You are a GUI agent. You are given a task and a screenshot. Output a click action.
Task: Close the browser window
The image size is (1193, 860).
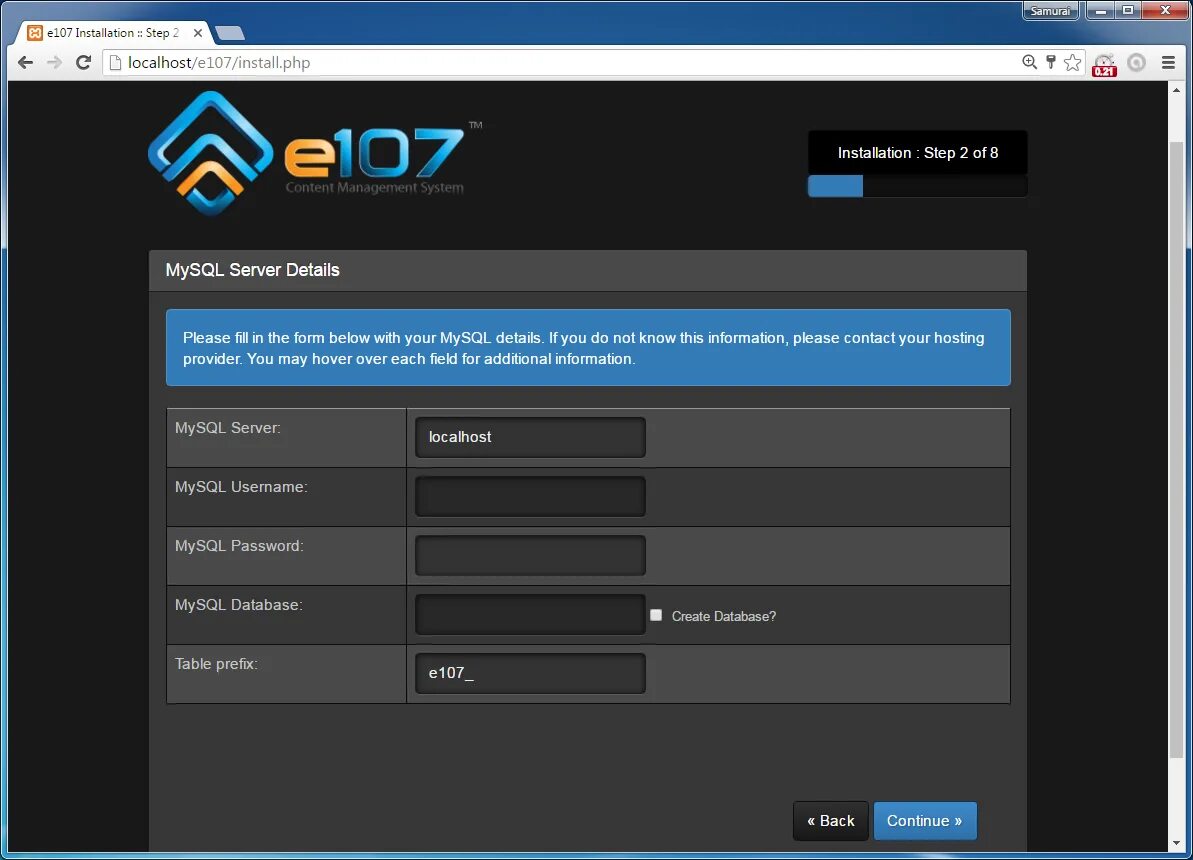click(x=1164, y=11)
